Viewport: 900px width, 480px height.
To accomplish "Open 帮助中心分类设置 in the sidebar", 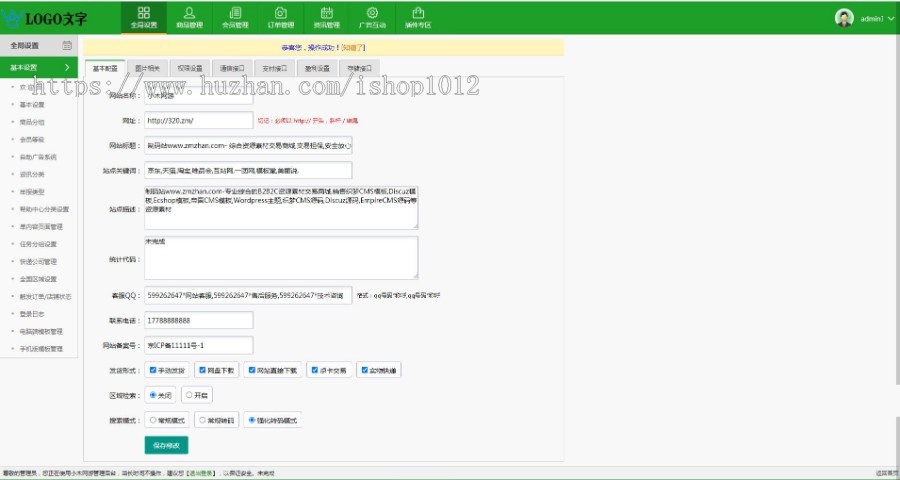I will tap(44, 210).
